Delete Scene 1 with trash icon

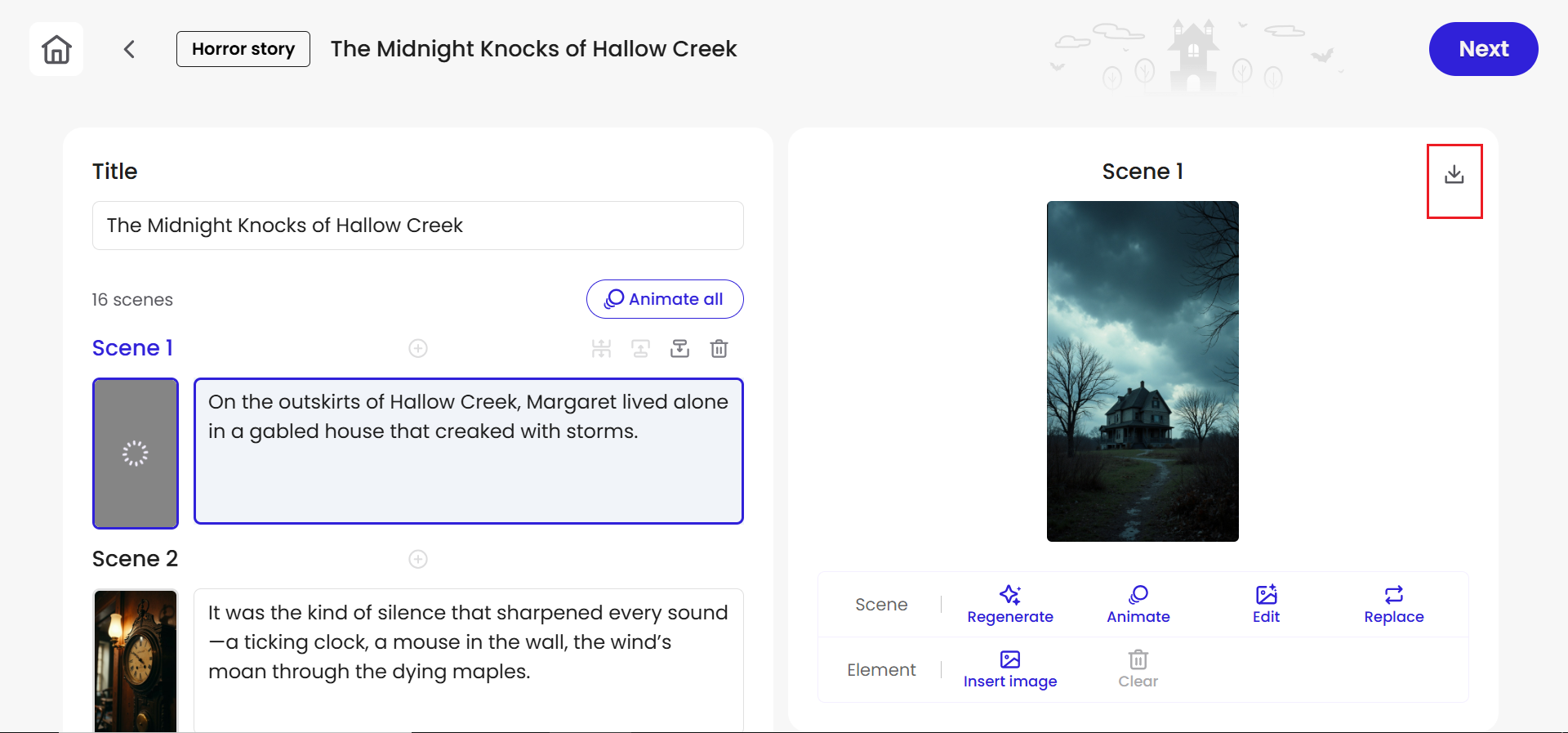click(719, 349)
